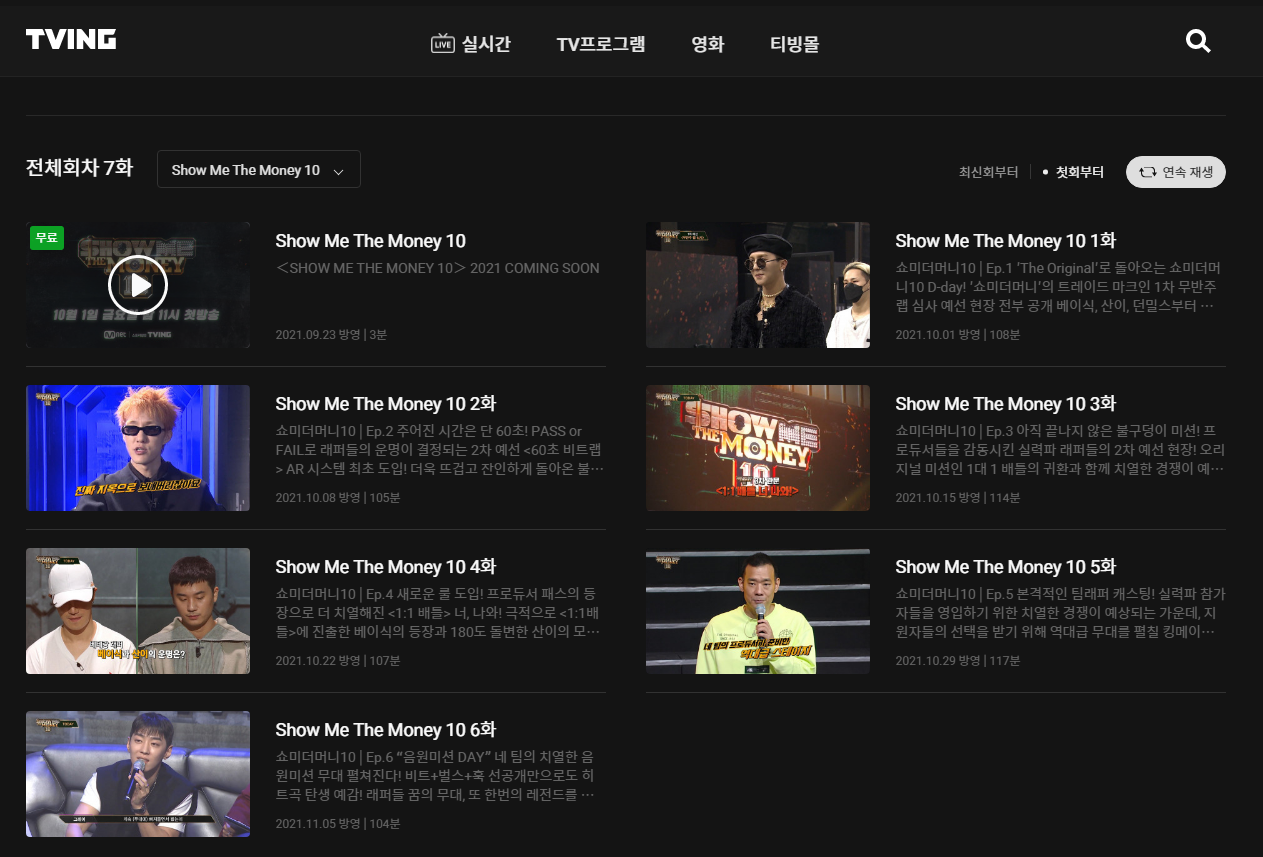Viewport: 1263px width, 857px height.
Task: Click title Show Me The Money 10 4화
Action: (x=386, y=567)
